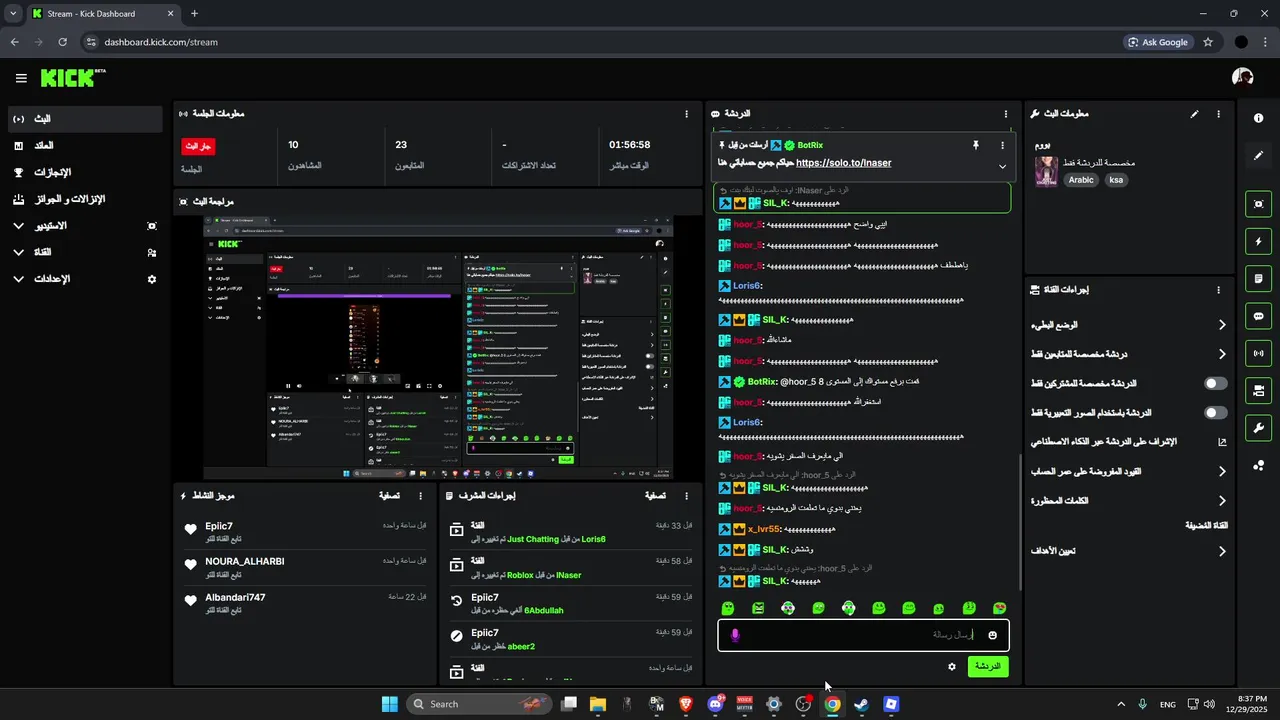Open the emoji picker smiley in chat input

click(992, 635)
